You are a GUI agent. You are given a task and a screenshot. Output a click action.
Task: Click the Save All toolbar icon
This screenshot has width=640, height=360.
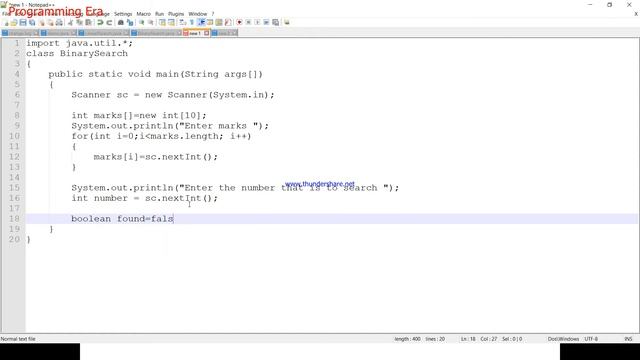point(32,22)
